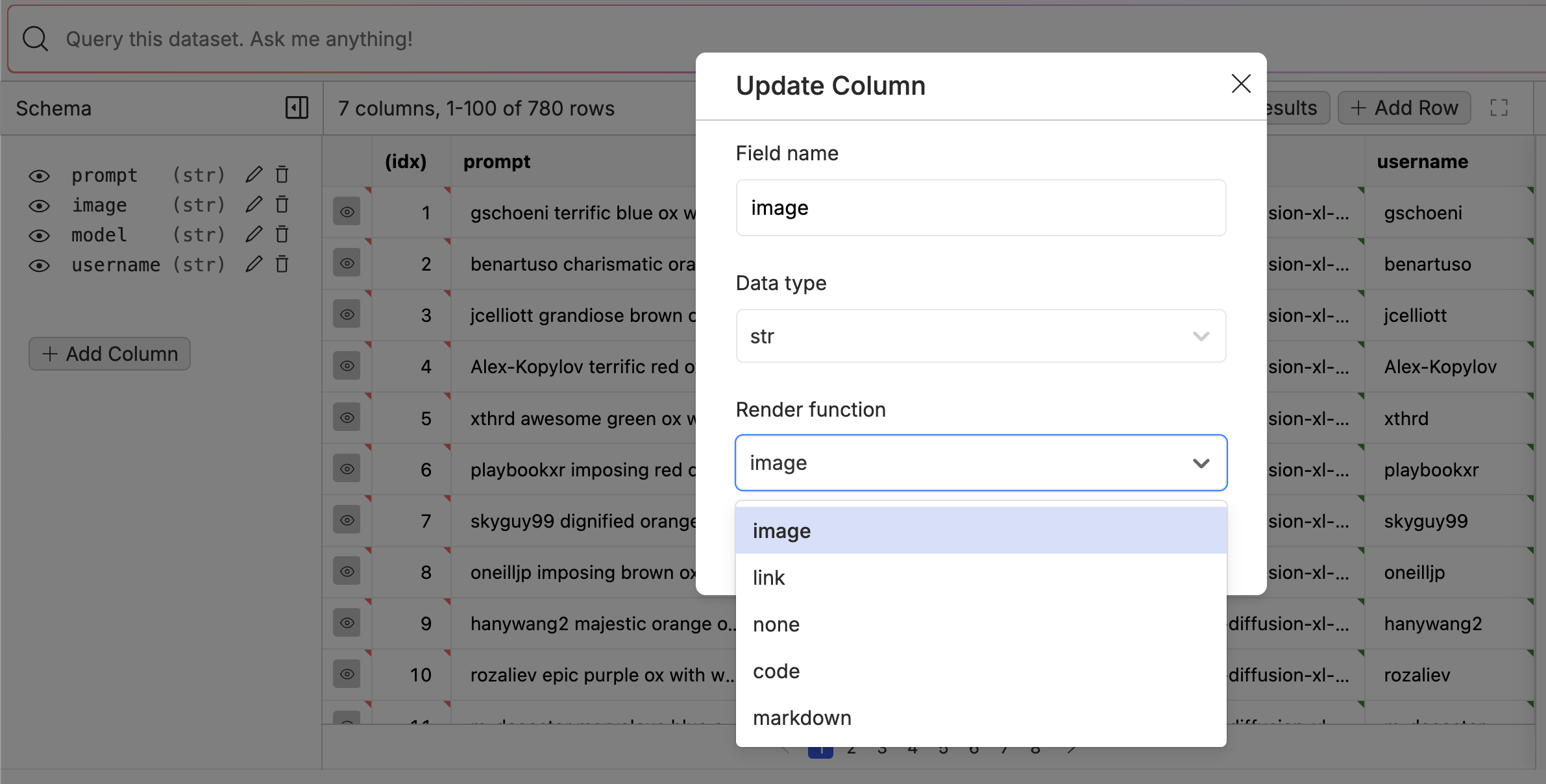The height and width of the screenshot is (784, 1546).
Task: Toggle visibility of username column
Action: (39, 265)
